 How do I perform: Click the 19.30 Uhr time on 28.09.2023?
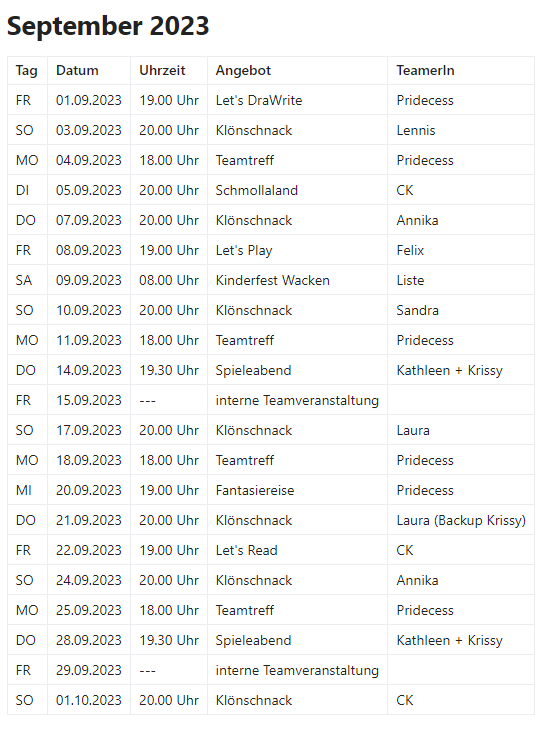point(169,640)
